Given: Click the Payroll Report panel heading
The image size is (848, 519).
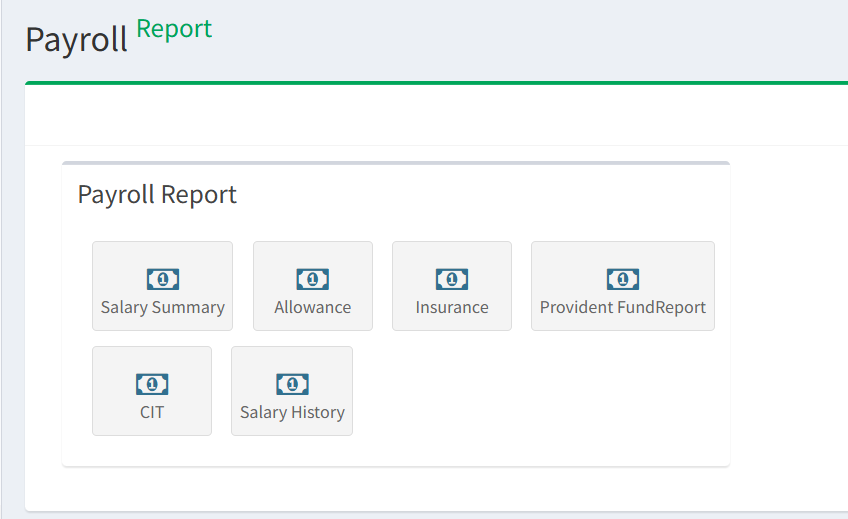Looking at the screenshot, I should click(157, 194).
